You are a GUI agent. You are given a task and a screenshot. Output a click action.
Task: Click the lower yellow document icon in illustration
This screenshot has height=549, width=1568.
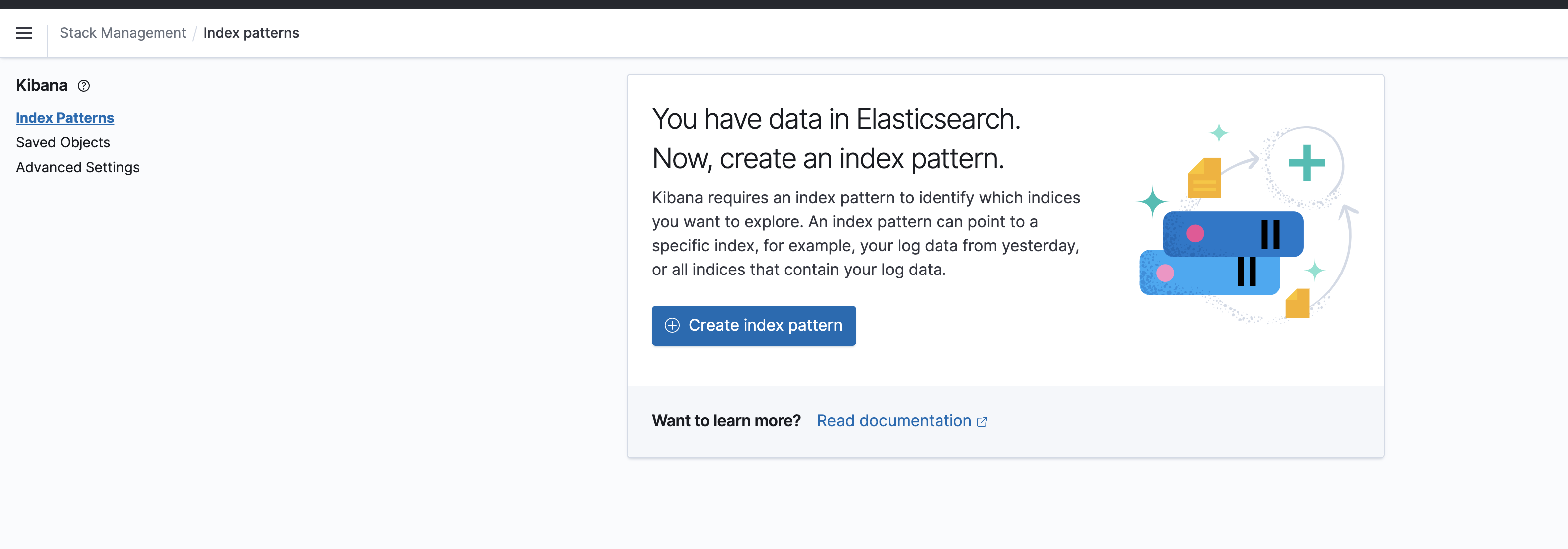1297,304
